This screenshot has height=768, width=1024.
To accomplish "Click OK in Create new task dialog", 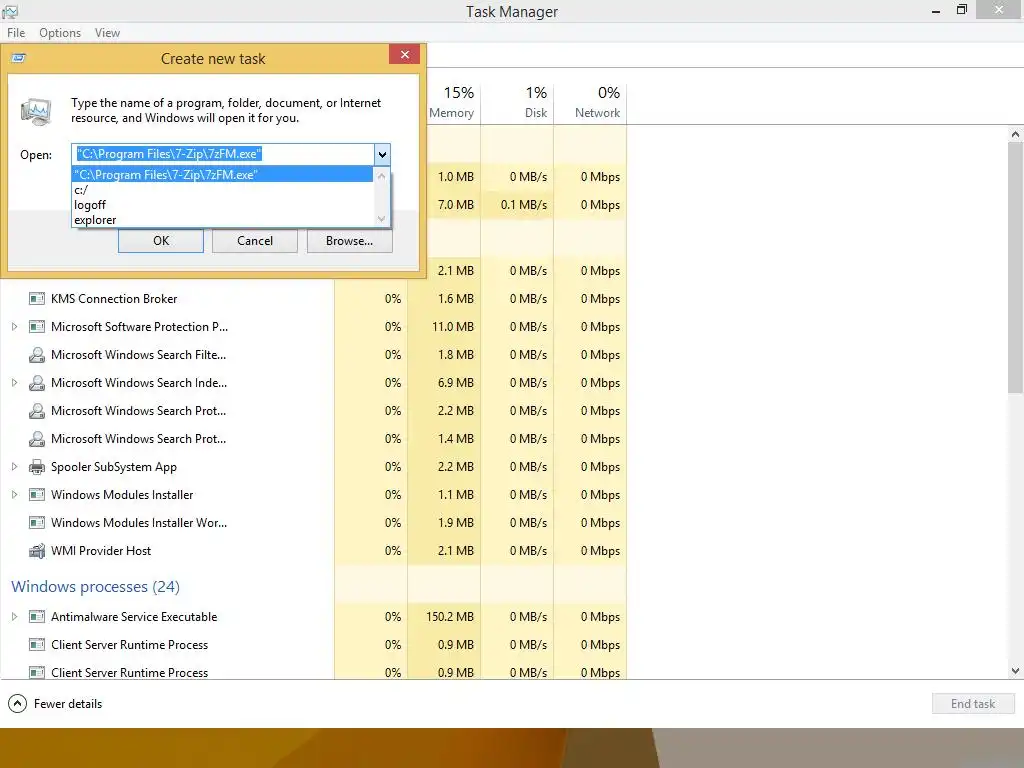I will point(161,240).
